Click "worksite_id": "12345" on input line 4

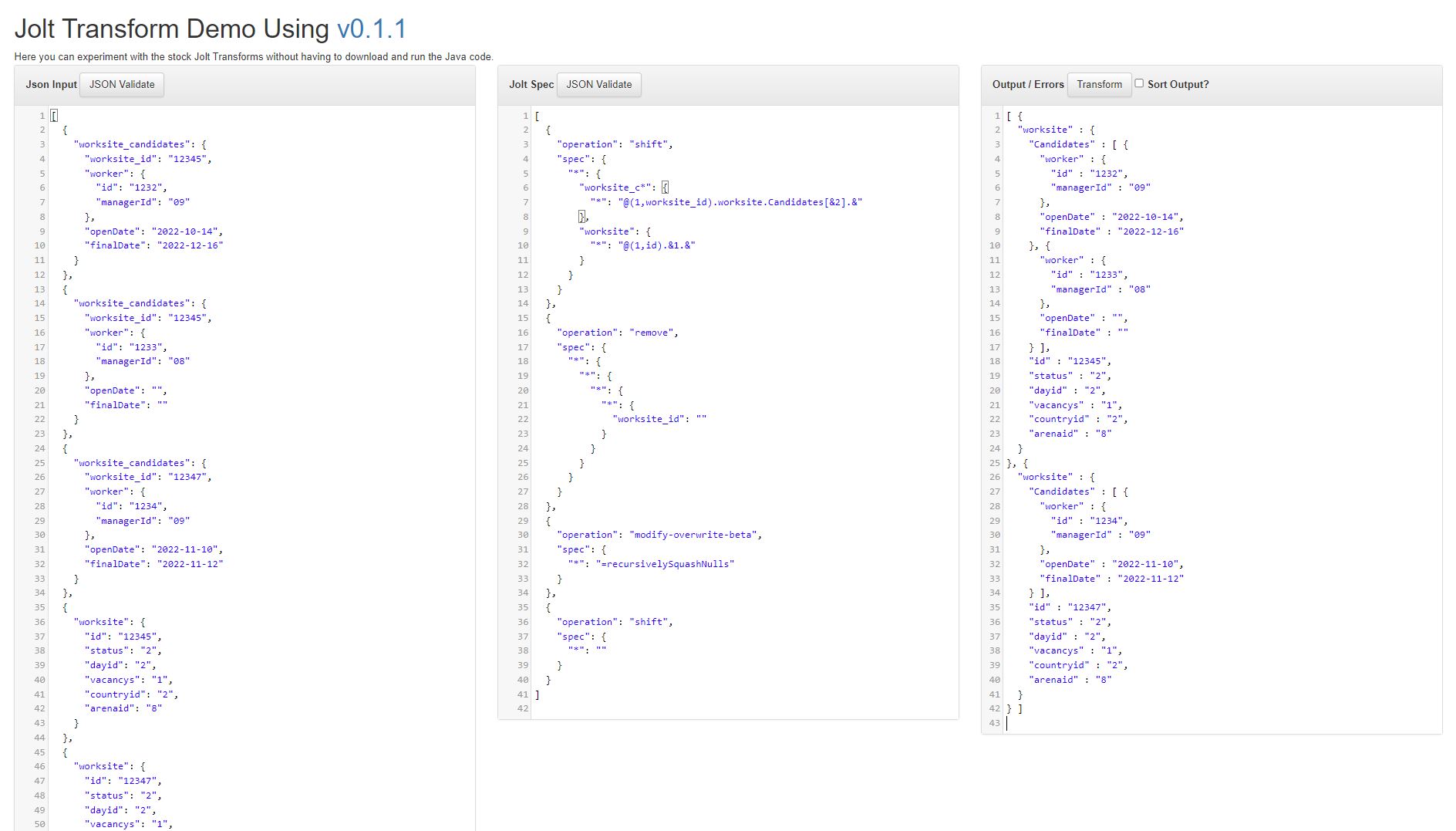coord(148,159)
